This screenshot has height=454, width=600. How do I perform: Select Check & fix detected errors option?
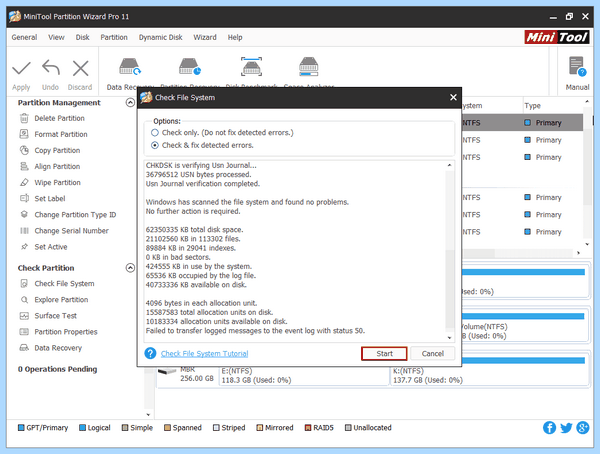155,145
